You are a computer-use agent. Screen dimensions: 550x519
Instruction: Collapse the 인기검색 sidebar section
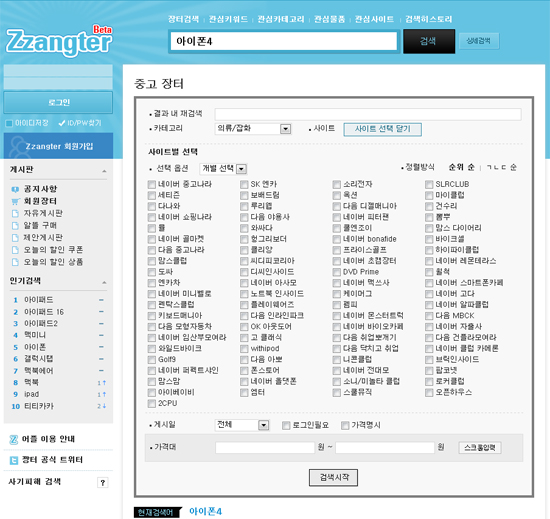tap(104, 282)
